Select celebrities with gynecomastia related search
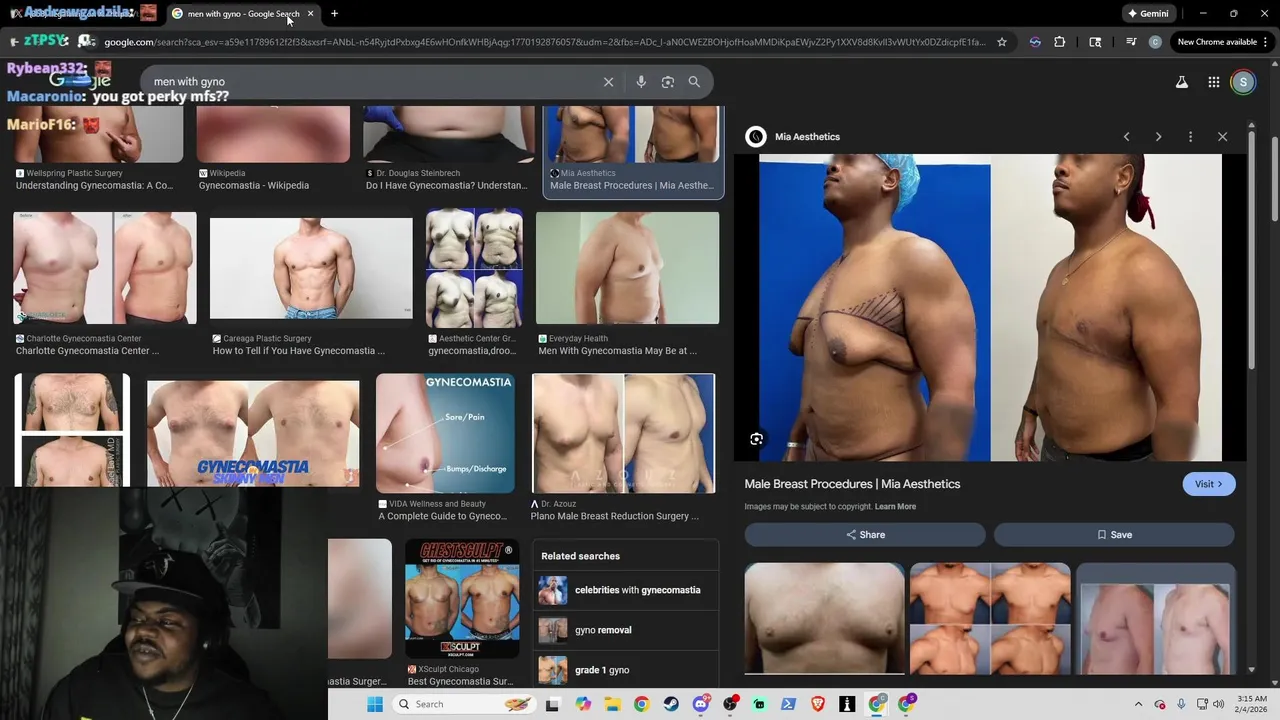 pos(626,590)
